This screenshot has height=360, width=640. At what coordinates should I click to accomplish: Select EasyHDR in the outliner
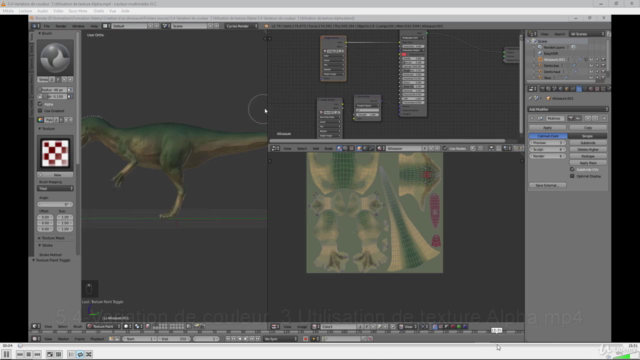550,53
